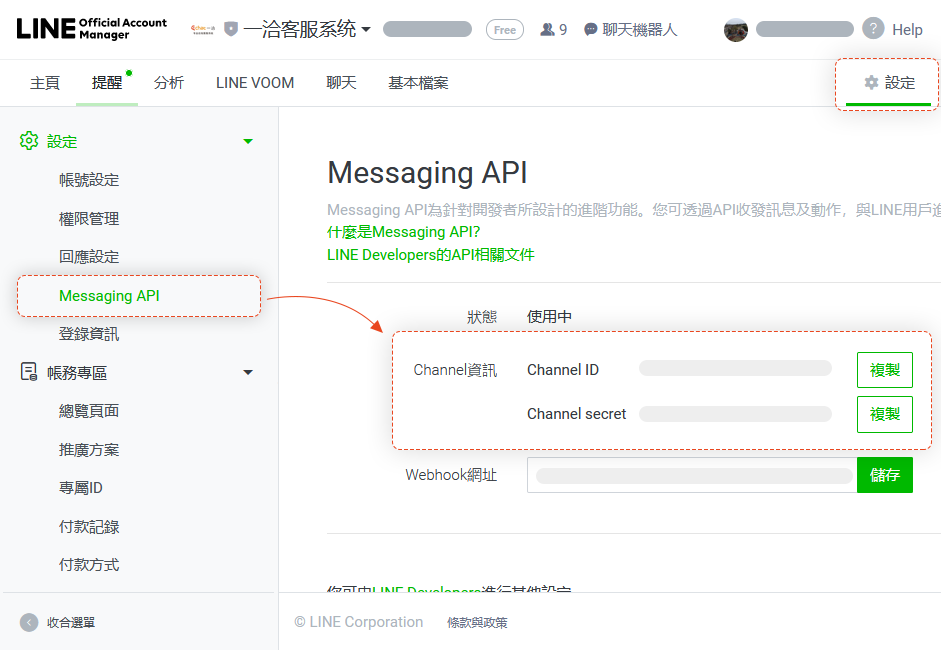Switch to the 分析 tab
Viewport: 941px width, 650px height.
(x=169, y=83)
